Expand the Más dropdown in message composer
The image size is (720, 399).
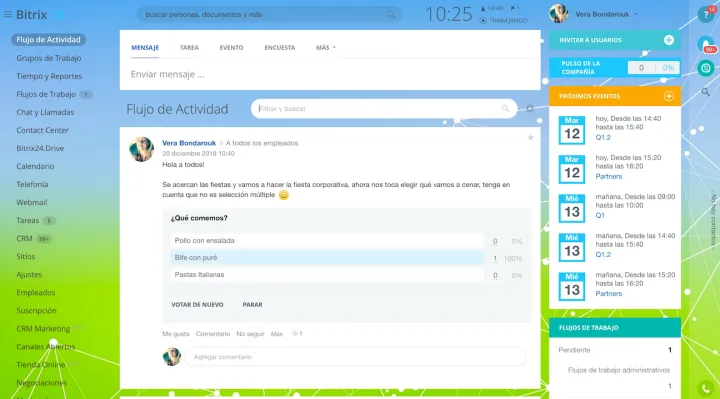point(326,47)
